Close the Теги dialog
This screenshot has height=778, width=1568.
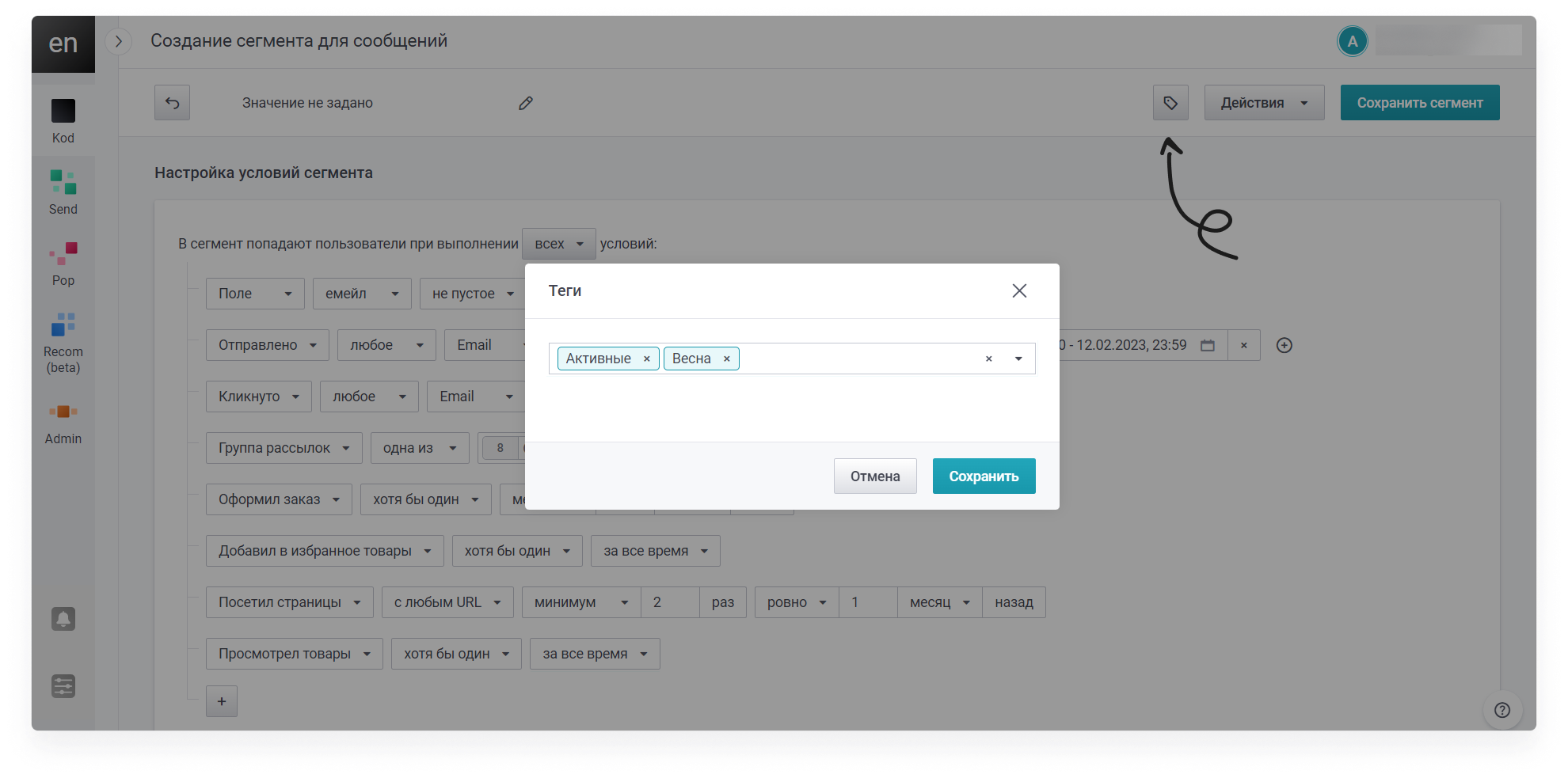coord(1019,290)
